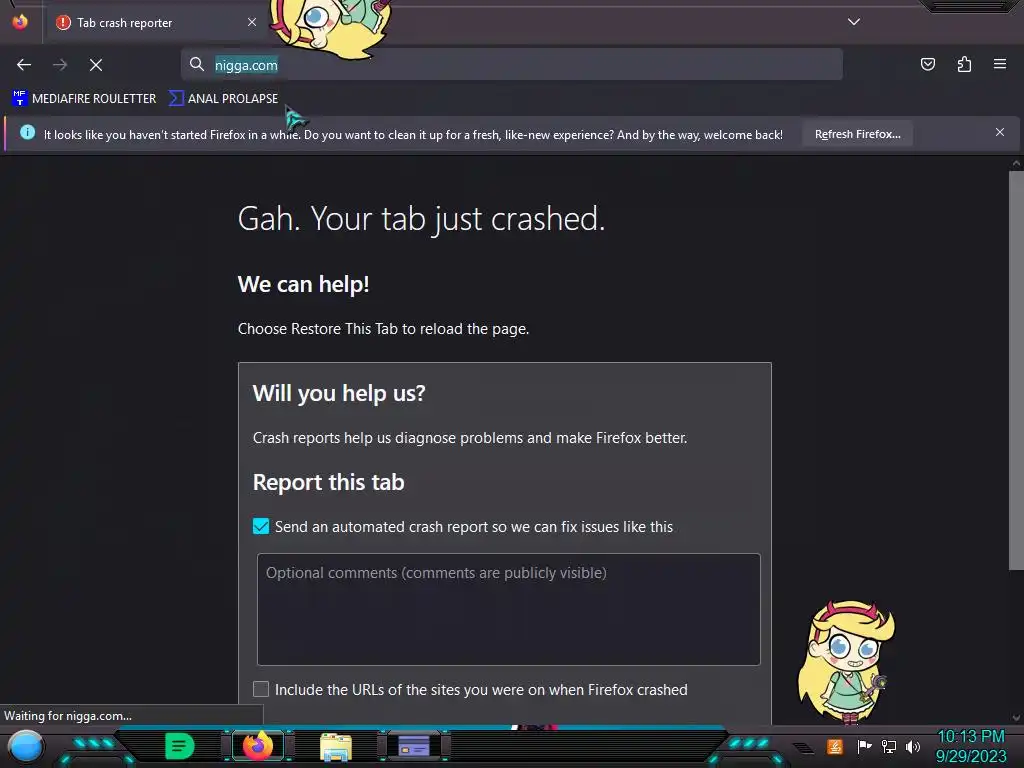The image size is (1024, 768).
Task: Click the MF favicon on bookmarks toolbar
Action: pos(19,99)
